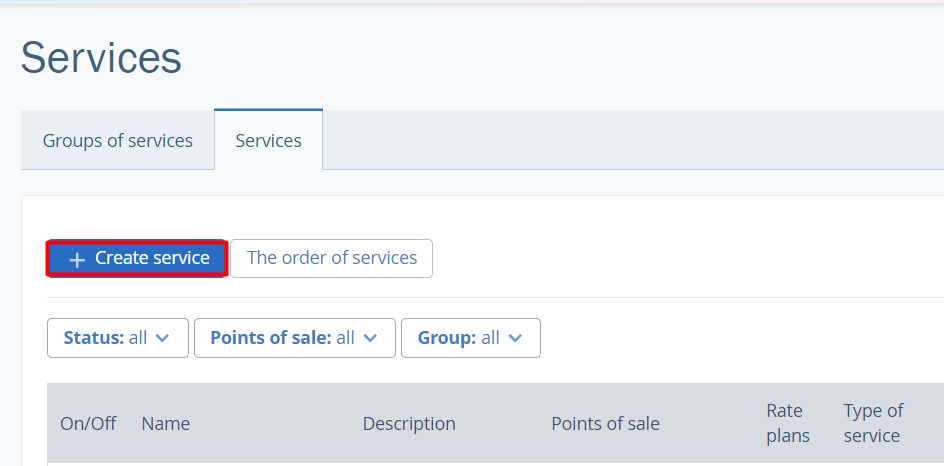Click the chevron arrow in Points of sale filter
This screenshot has width=944, height=466.
point(371,338)
